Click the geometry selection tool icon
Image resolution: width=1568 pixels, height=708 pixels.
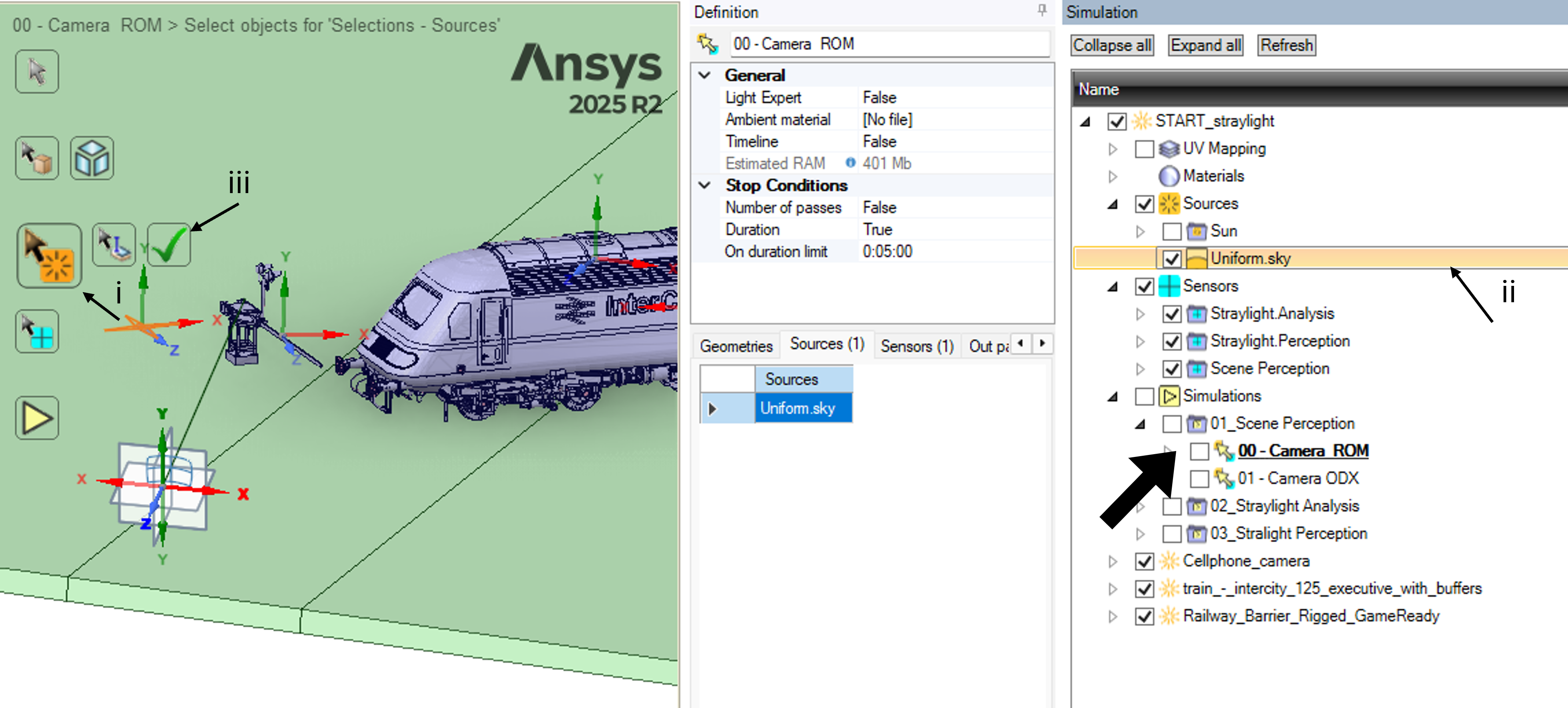coord(37,158)
